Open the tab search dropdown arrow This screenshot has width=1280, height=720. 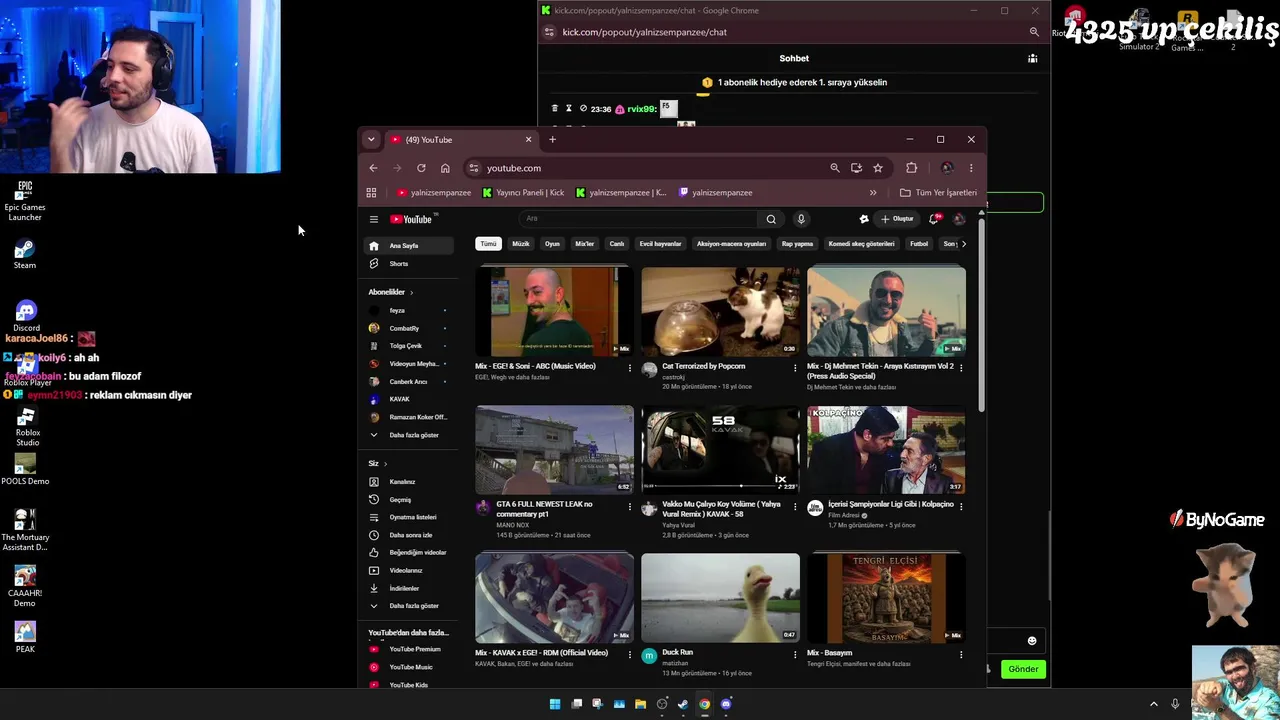pos(371,140)
